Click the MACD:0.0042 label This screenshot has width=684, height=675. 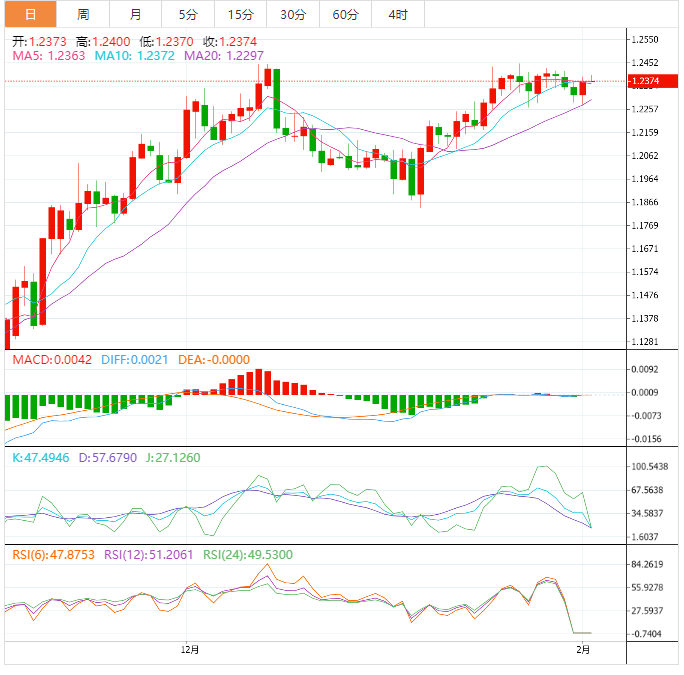pyautogui.click(x=52, y=360)
